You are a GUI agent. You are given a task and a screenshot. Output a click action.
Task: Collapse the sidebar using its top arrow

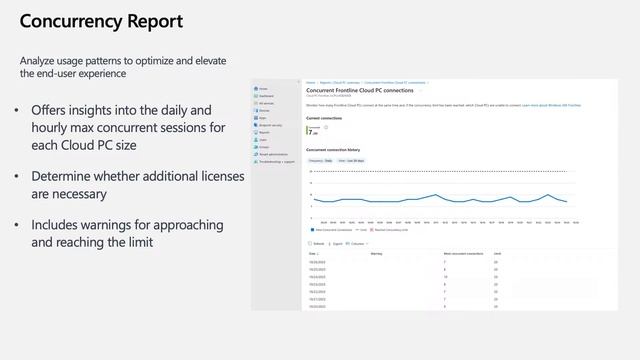298,82
